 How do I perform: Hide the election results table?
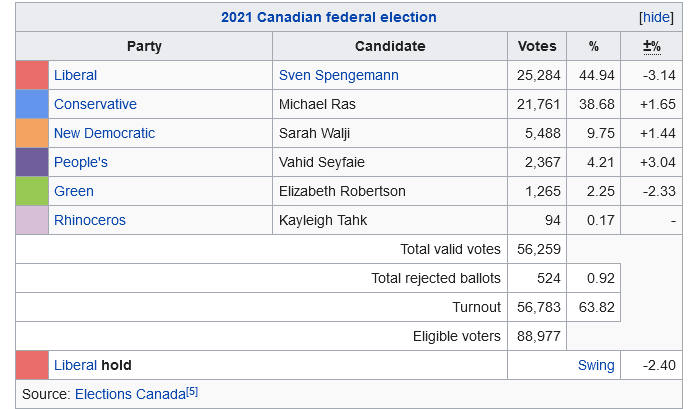pyautogui.click(x=655, y=17)
